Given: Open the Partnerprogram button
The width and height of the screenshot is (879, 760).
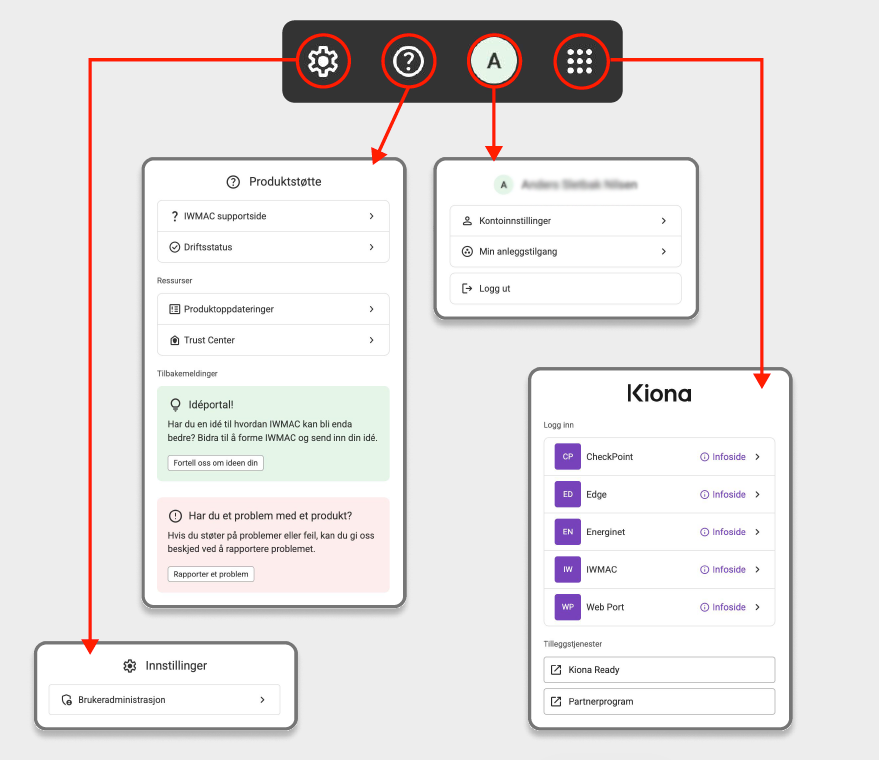Looking at the screenshot, I should coord(659,702).
